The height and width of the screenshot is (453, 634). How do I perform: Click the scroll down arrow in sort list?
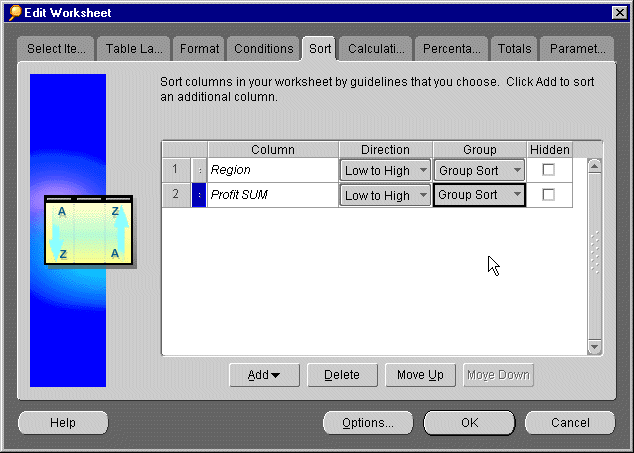(x=594, y=346)
